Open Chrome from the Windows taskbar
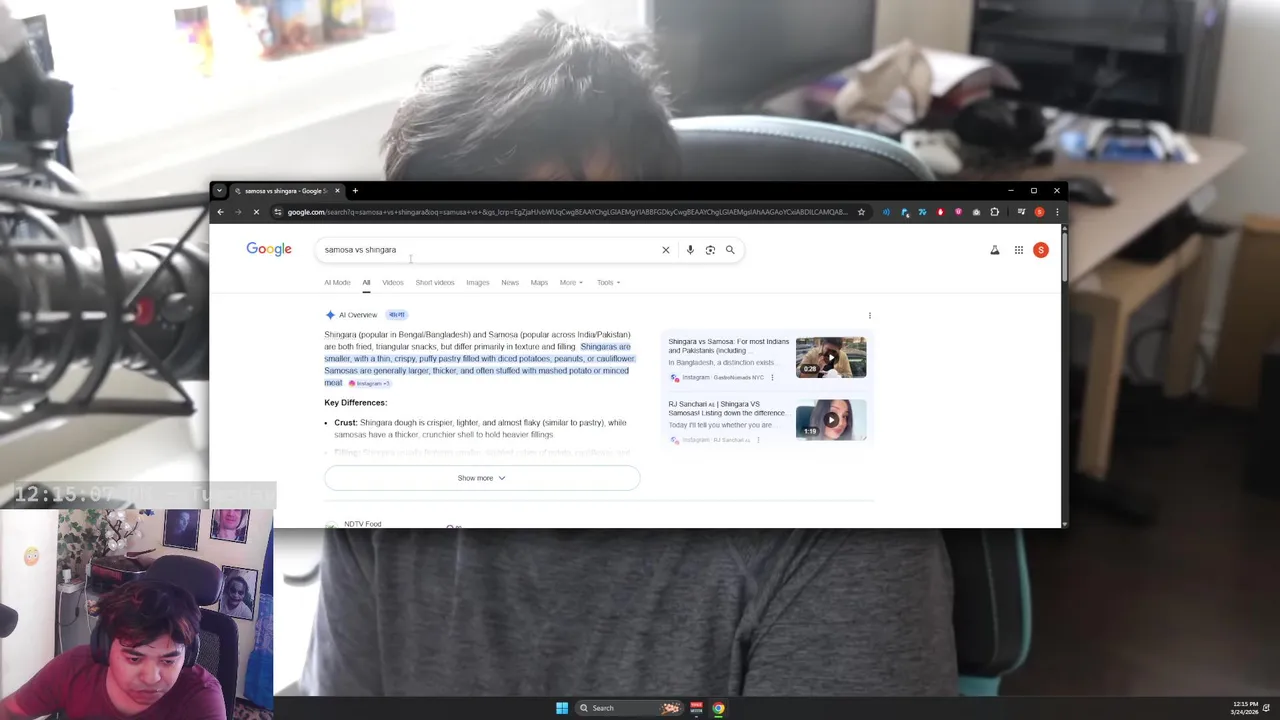This screenshot has height=720, width=1280. 718,708
